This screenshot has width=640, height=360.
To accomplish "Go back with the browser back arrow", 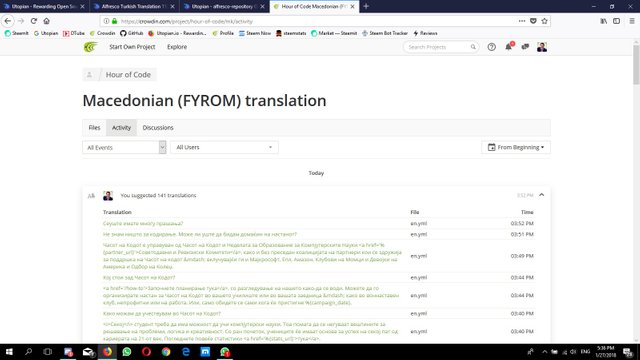I will coord(8,21).
